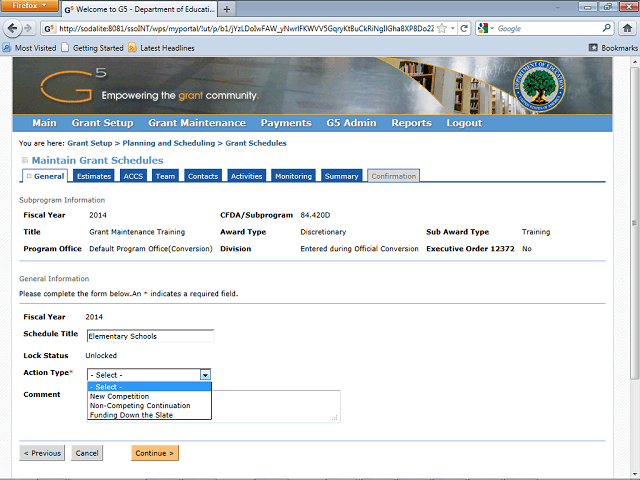The image size is (640, 480).
Task: Open the orange Firefox menu button
Action: 29,6
